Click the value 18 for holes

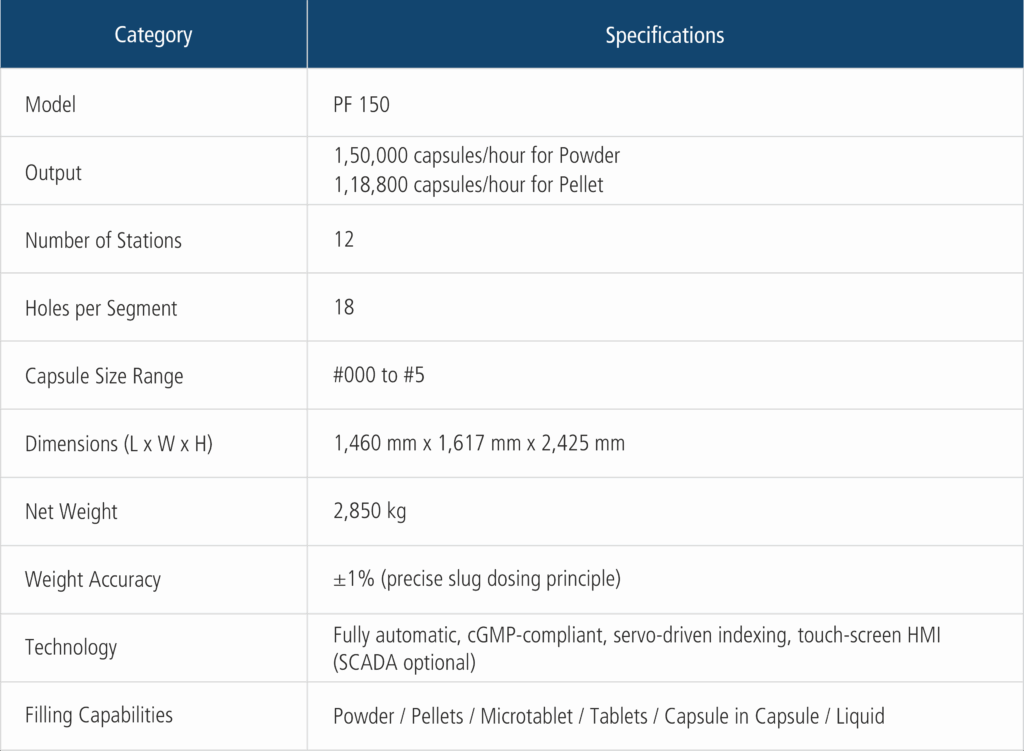[x=344, y=307]
